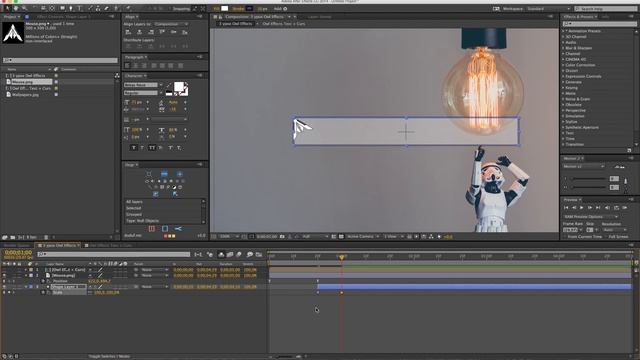Select the Zoom magnifier tool
The width and height of the screenshot is (640, 360).
[24, 8]
